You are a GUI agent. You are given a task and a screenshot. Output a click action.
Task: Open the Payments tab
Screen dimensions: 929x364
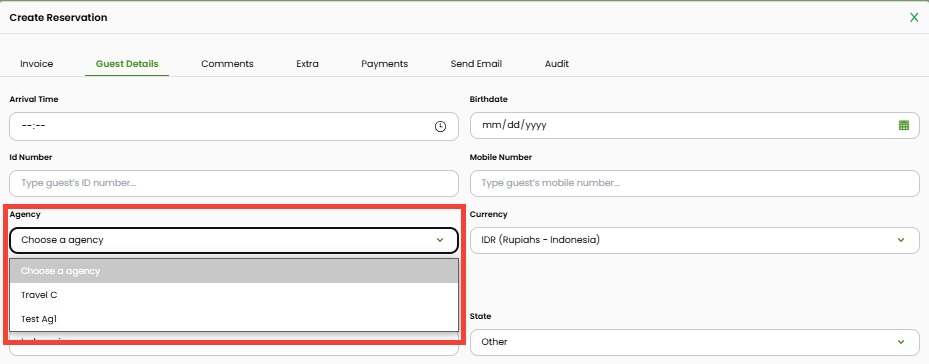[x=385, y=63]
